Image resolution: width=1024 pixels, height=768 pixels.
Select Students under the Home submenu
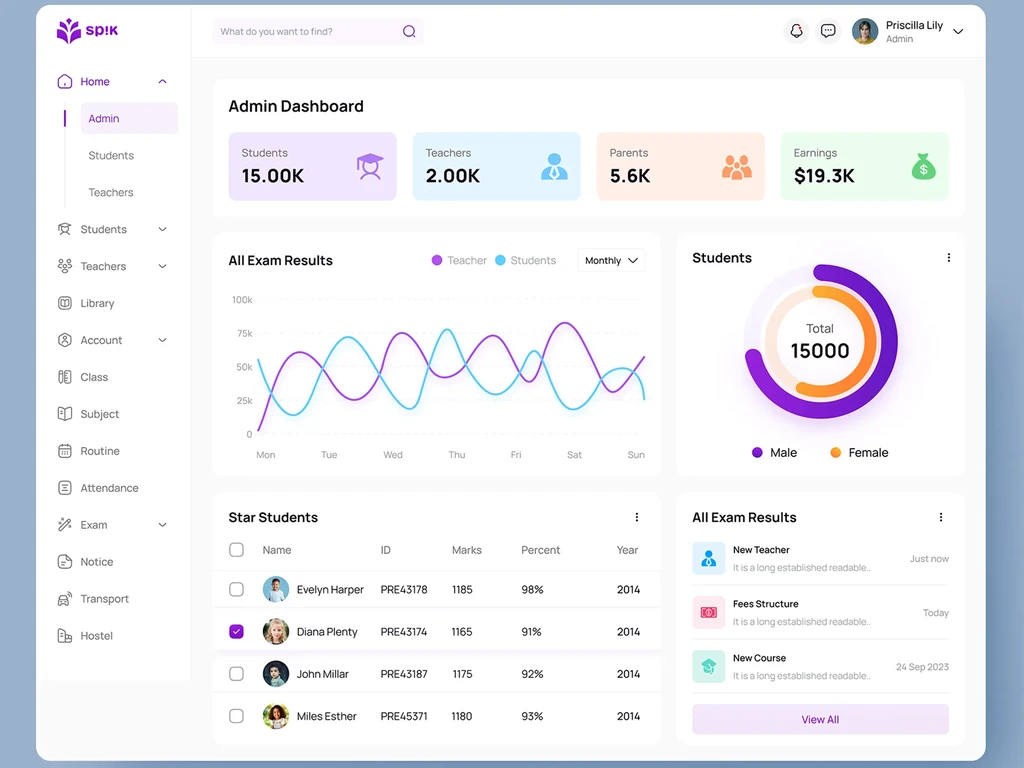[111, 155]
